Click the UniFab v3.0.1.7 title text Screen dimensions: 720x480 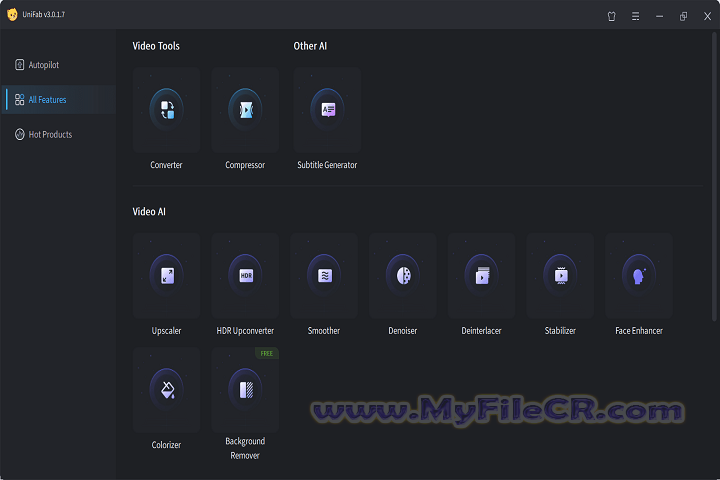coord(44,15)
